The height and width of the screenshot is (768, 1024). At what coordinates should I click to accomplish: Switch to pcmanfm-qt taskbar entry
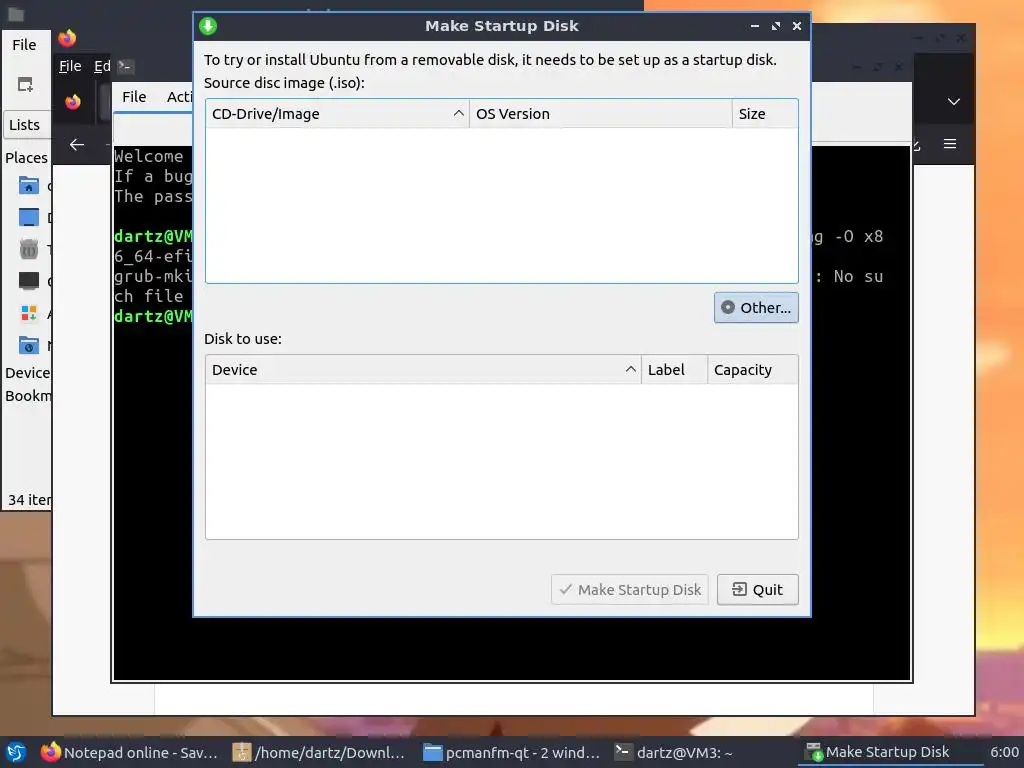[x=511, y=752]
